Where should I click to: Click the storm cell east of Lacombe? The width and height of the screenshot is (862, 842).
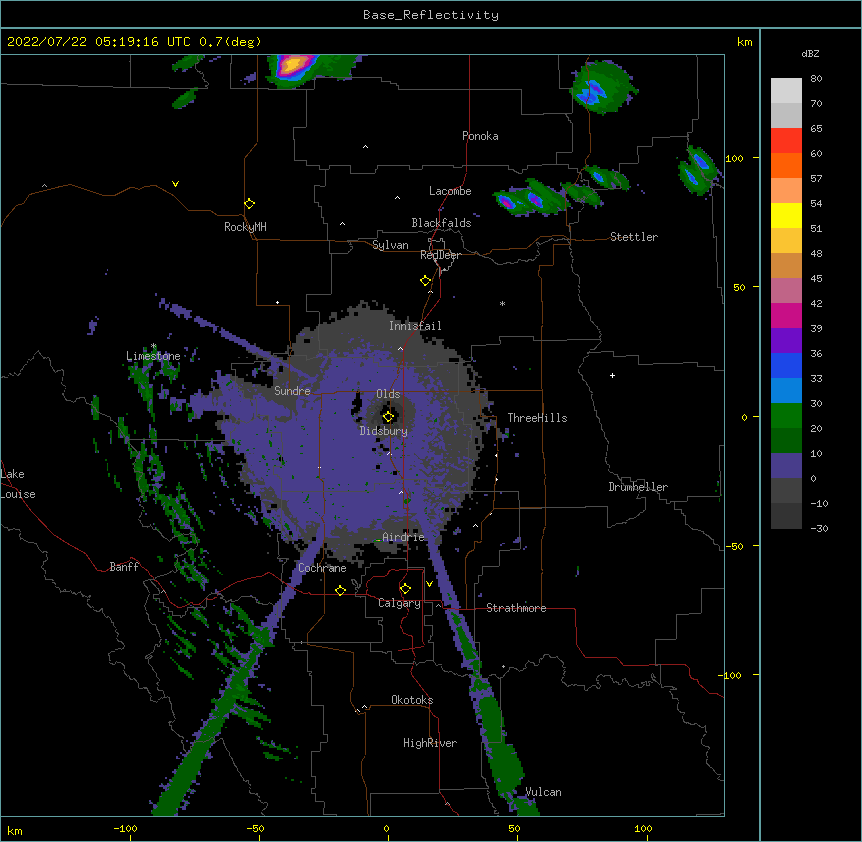(x=531, y=199)
